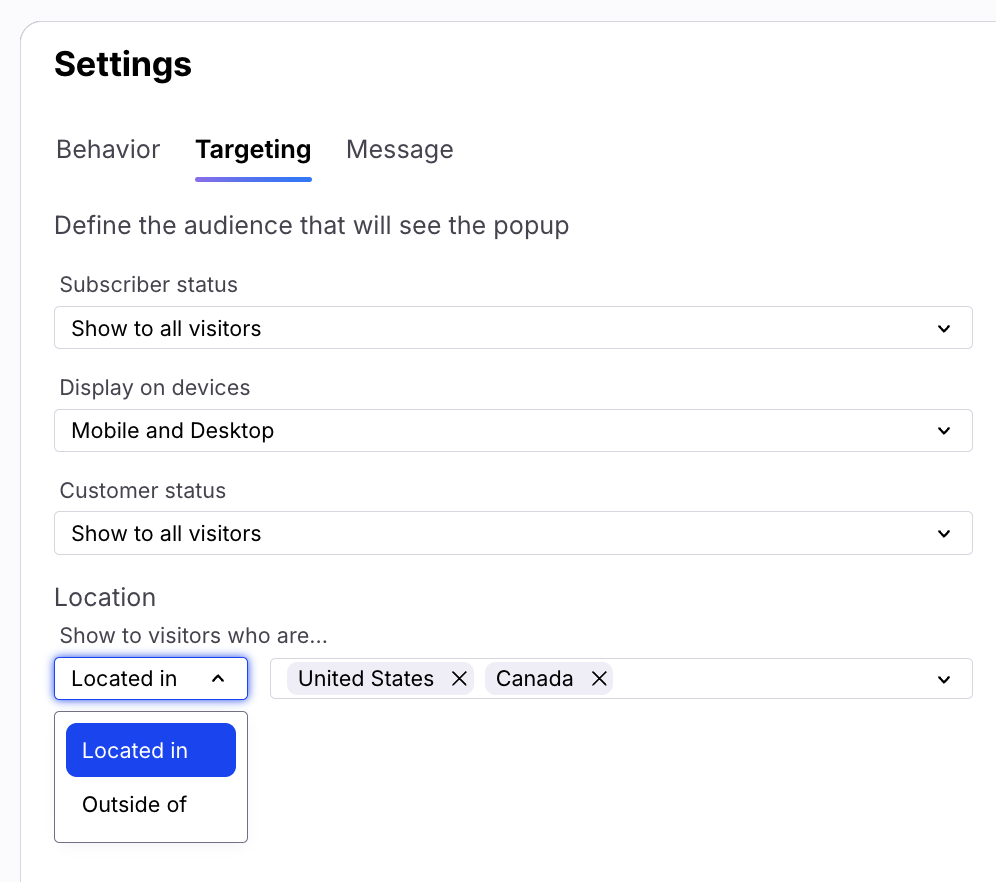Viewport: 996px width, 882px height.
Task: Select the Outside of option
Action: pyautogui.click(x=135, y=805)
